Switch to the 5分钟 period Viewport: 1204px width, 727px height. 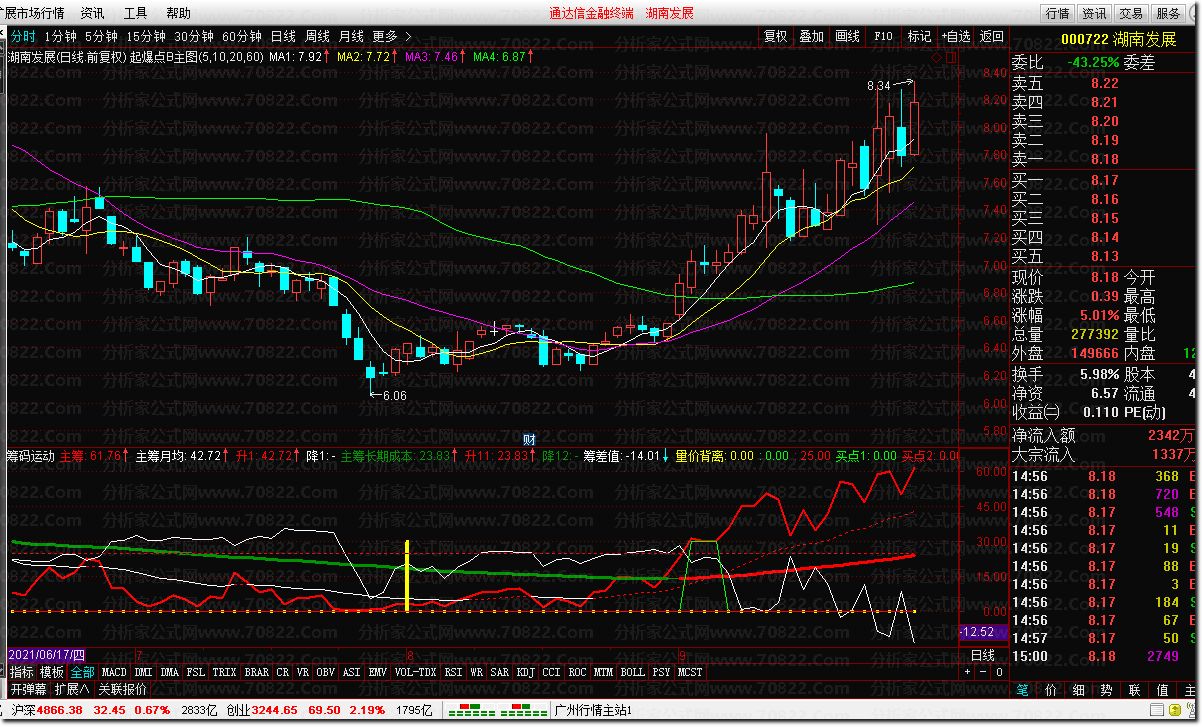tap(101, 36)
